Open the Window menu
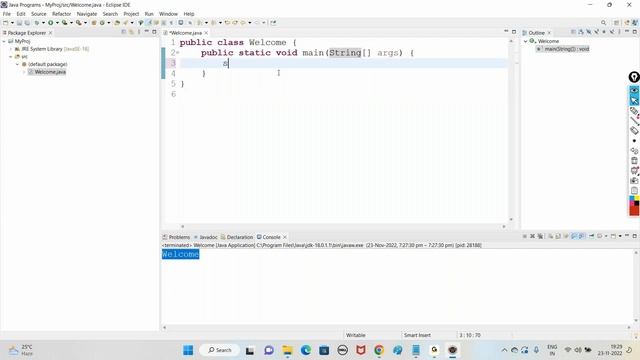 [x=168, y=14]
